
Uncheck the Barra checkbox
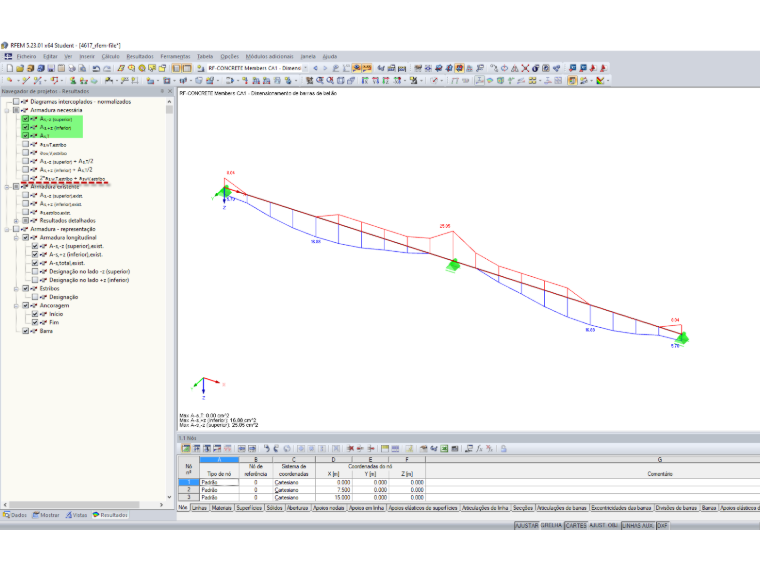(x=25, y=331)
